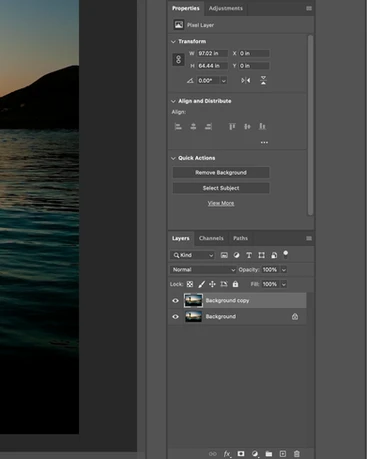Filter layers for smart objects

coord(274,255)
